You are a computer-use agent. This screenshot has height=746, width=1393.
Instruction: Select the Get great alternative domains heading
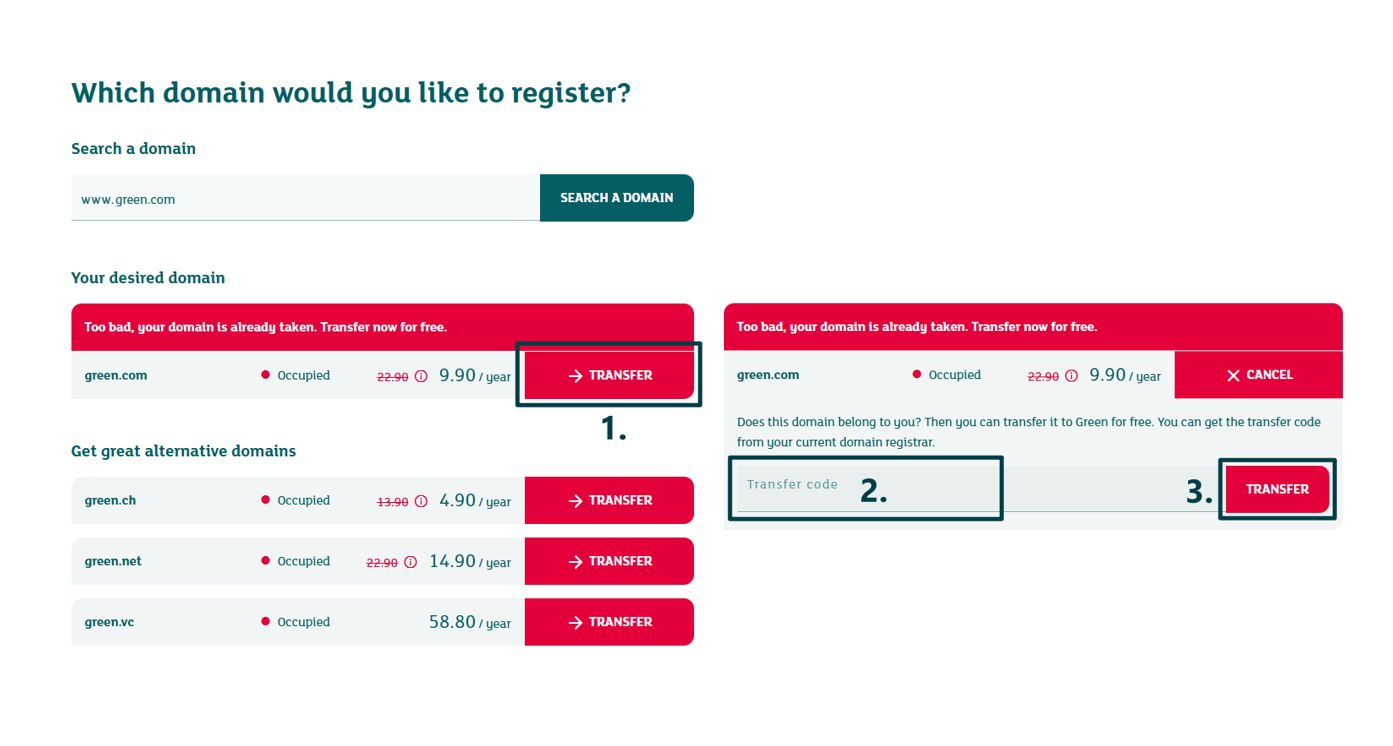pyautogui.click(x=183, y=451)
